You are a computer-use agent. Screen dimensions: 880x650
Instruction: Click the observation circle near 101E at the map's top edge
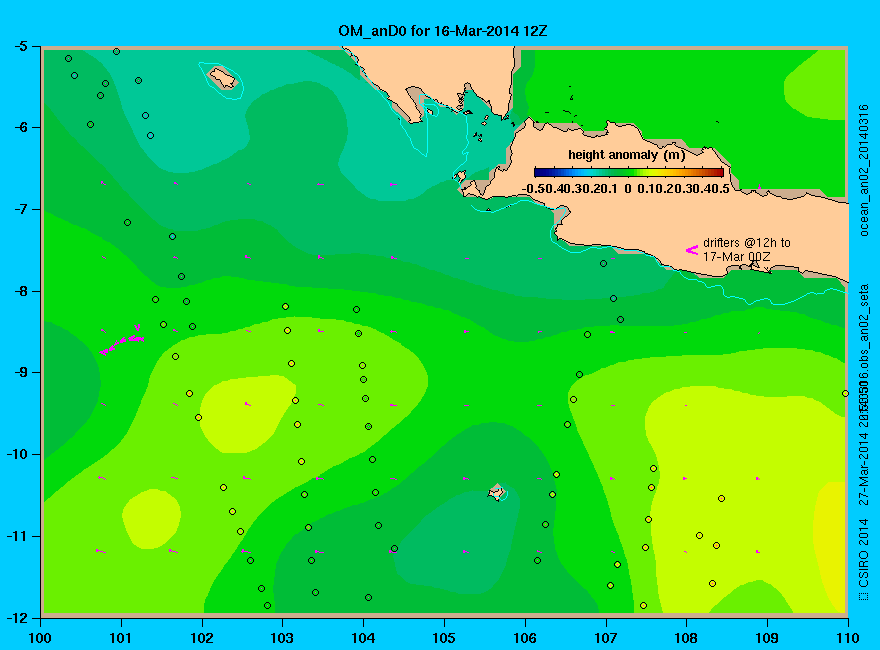[116, 52]
